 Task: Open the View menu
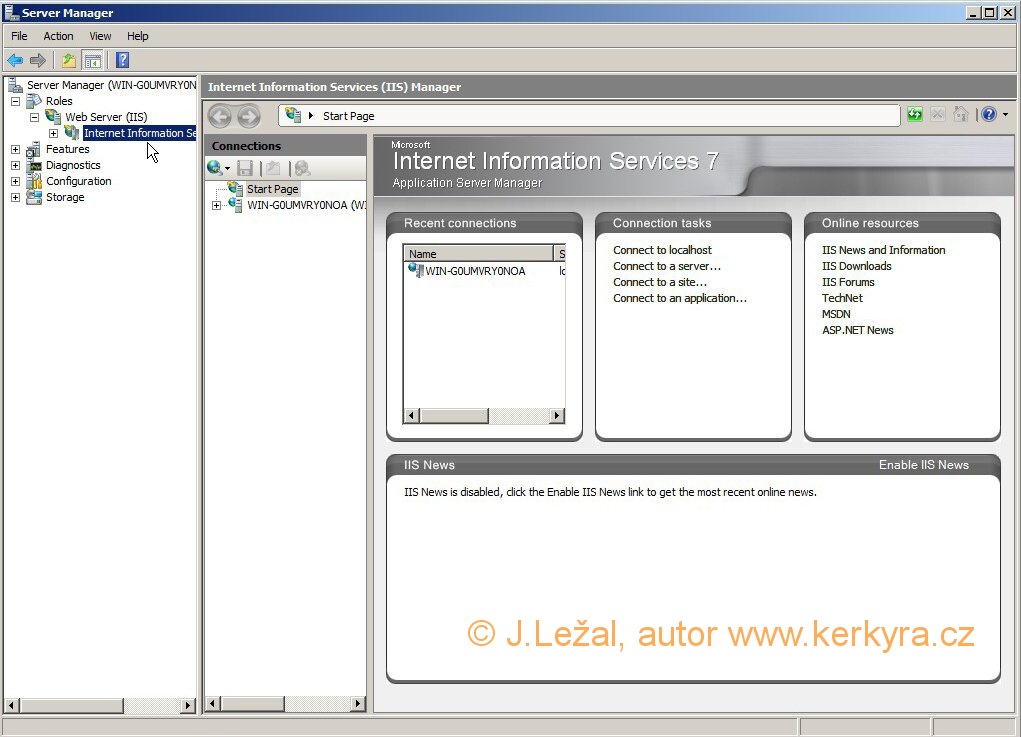[x=100, y=36]
